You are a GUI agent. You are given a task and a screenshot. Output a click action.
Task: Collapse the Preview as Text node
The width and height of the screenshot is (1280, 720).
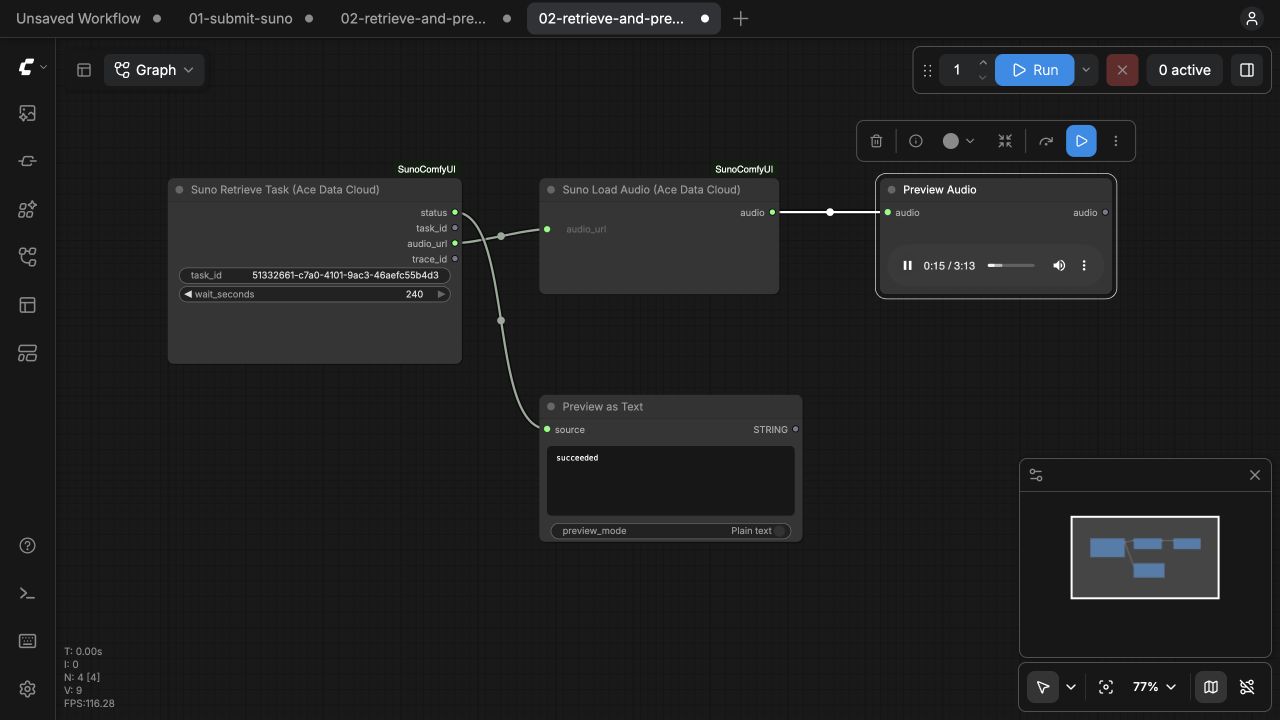coord(551,407)
